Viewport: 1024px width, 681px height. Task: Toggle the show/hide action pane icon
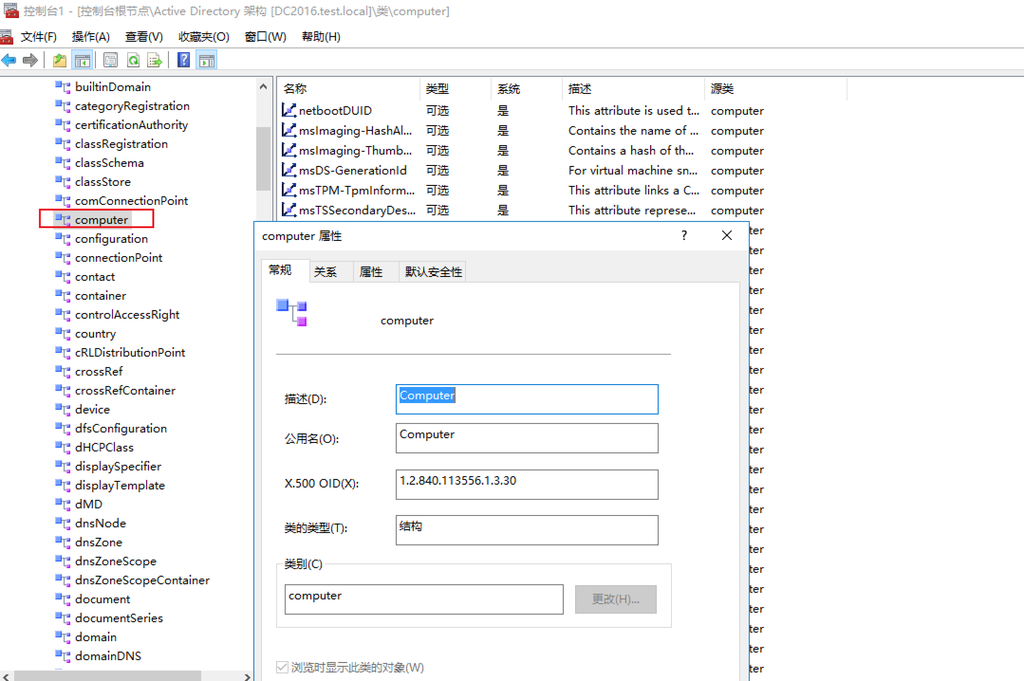click(x=207, y=60)
